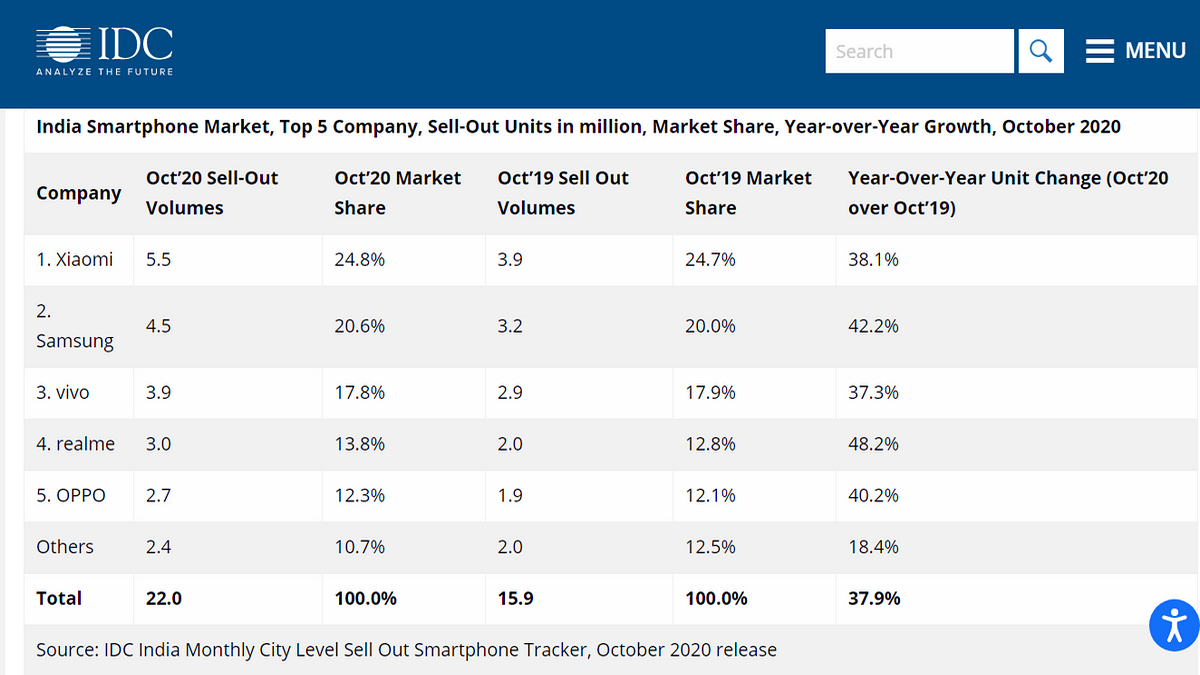Click Samsung's Oct'20 share '20.6%'
The height and width of the screenshot is (675, 1200).
360,326
